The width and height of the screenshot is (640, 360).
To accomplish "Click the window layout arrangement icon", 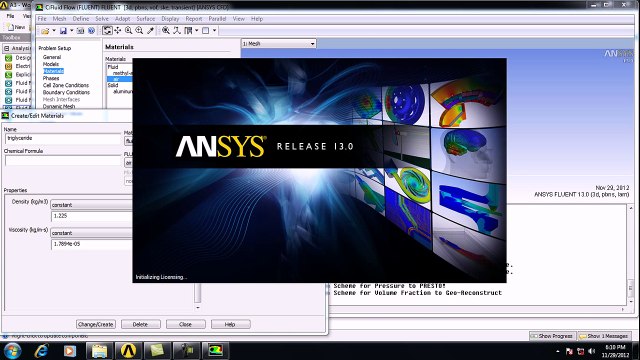I will coord(188,31).
